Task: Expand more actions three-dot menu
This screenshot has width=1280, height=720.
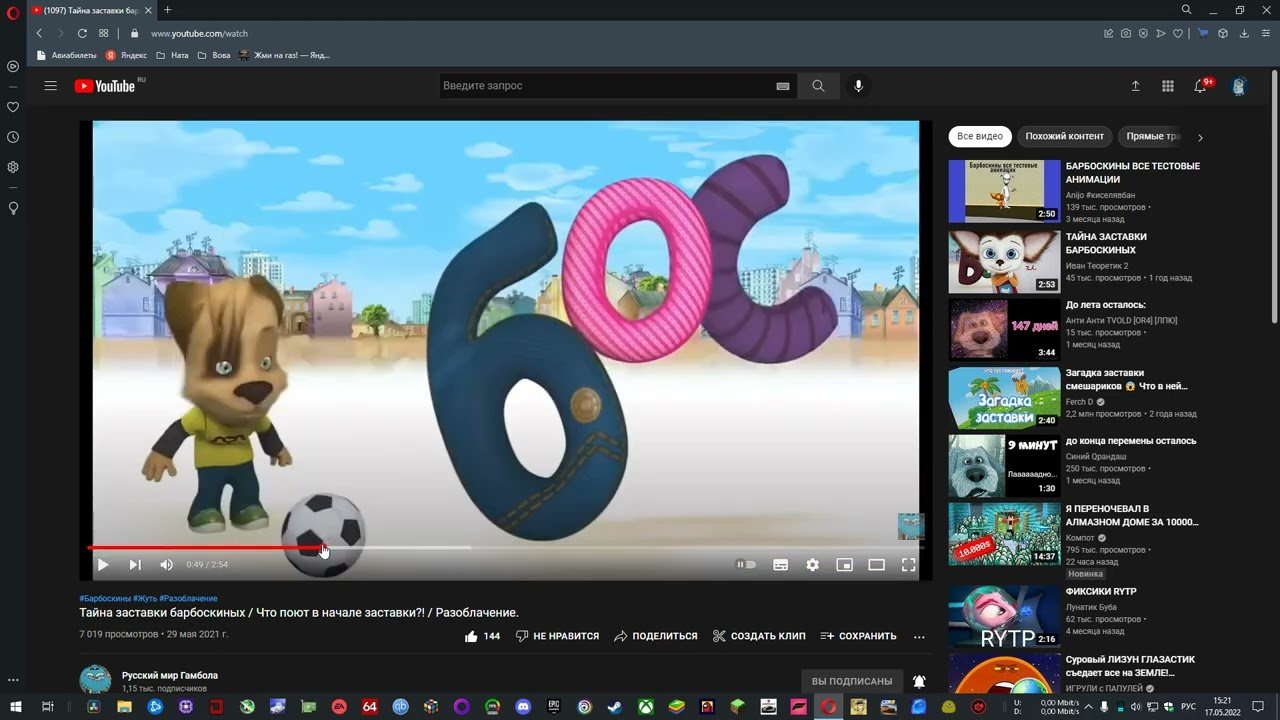Action: tap(919, 636)
